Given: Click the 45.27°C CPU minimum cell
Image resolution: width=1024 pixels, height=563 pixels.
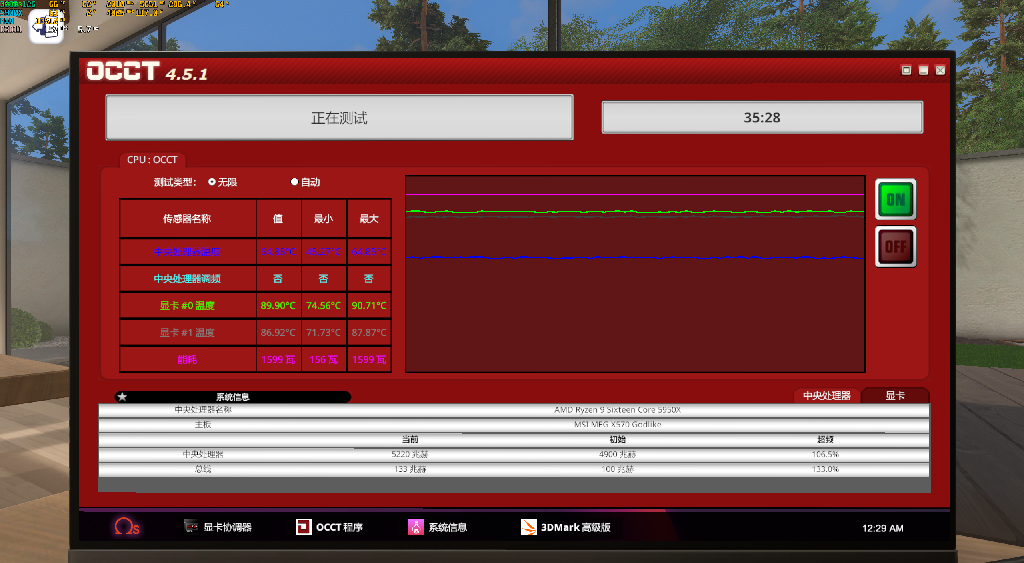Looking at the screenshot, I should point(323,251).
